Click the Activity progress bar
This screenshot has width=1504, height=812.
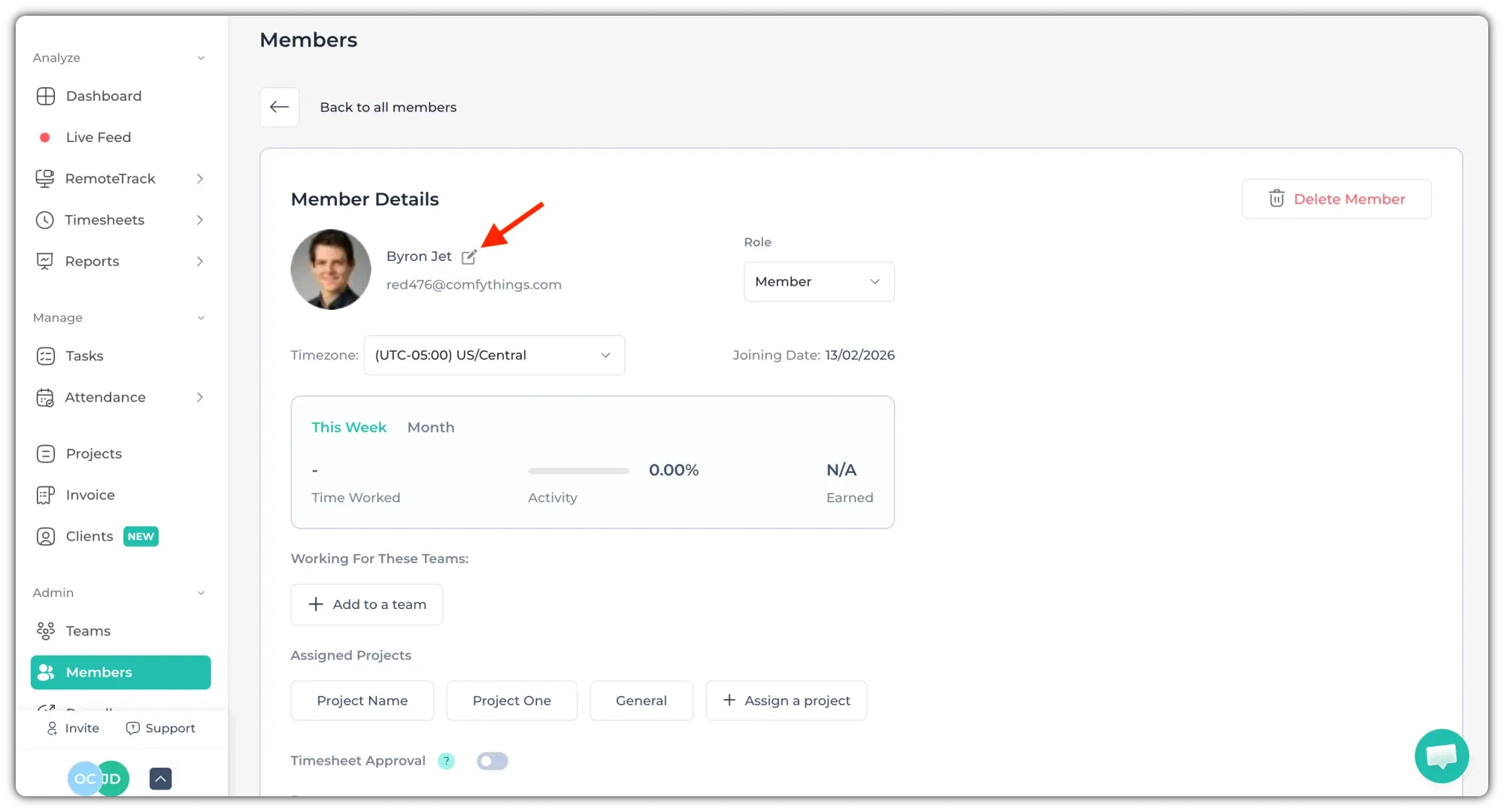(x=578, y=471)
